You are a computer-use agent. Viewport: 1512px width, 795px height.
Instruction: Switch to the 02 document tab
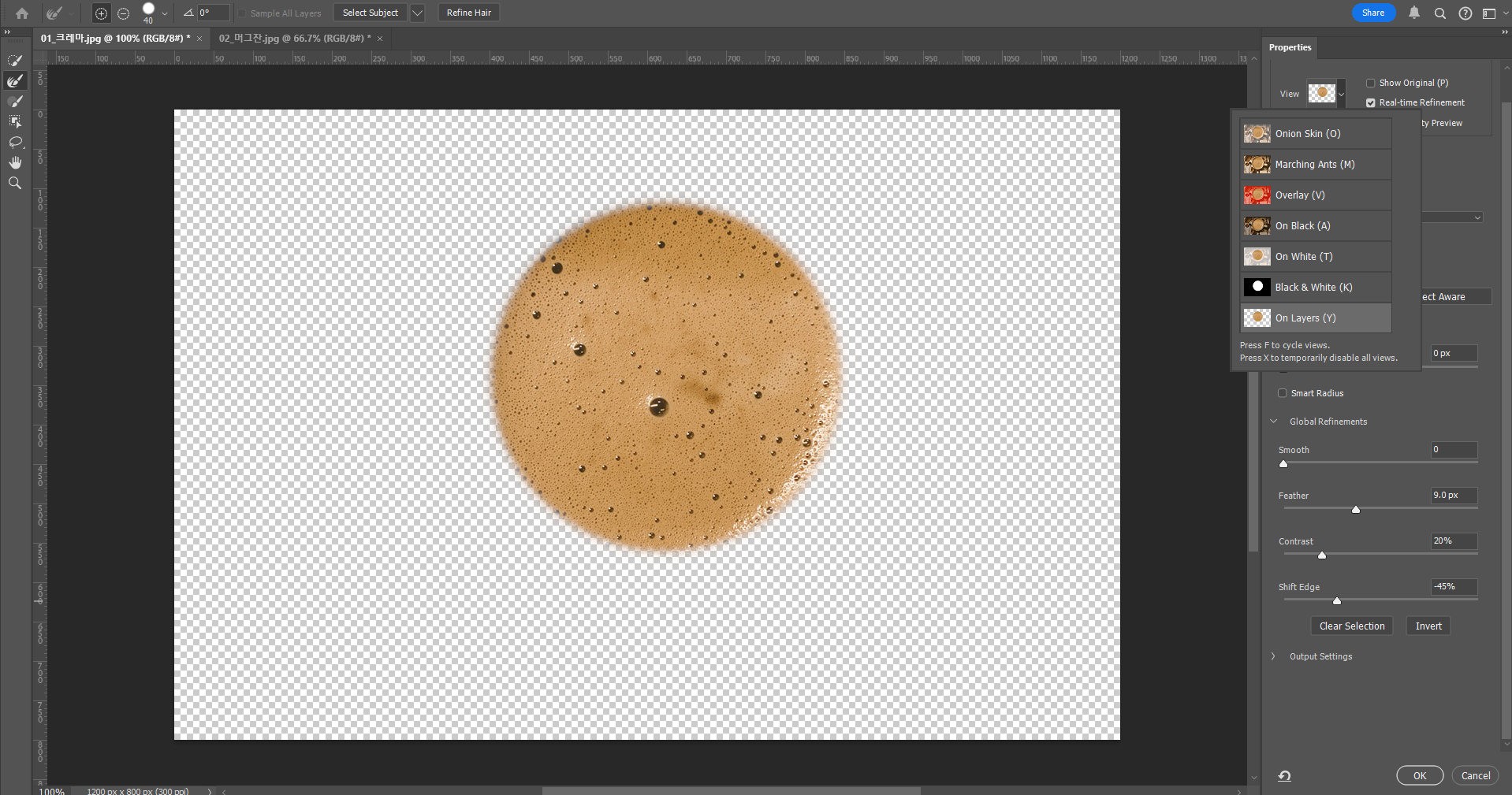click(295, 38)
